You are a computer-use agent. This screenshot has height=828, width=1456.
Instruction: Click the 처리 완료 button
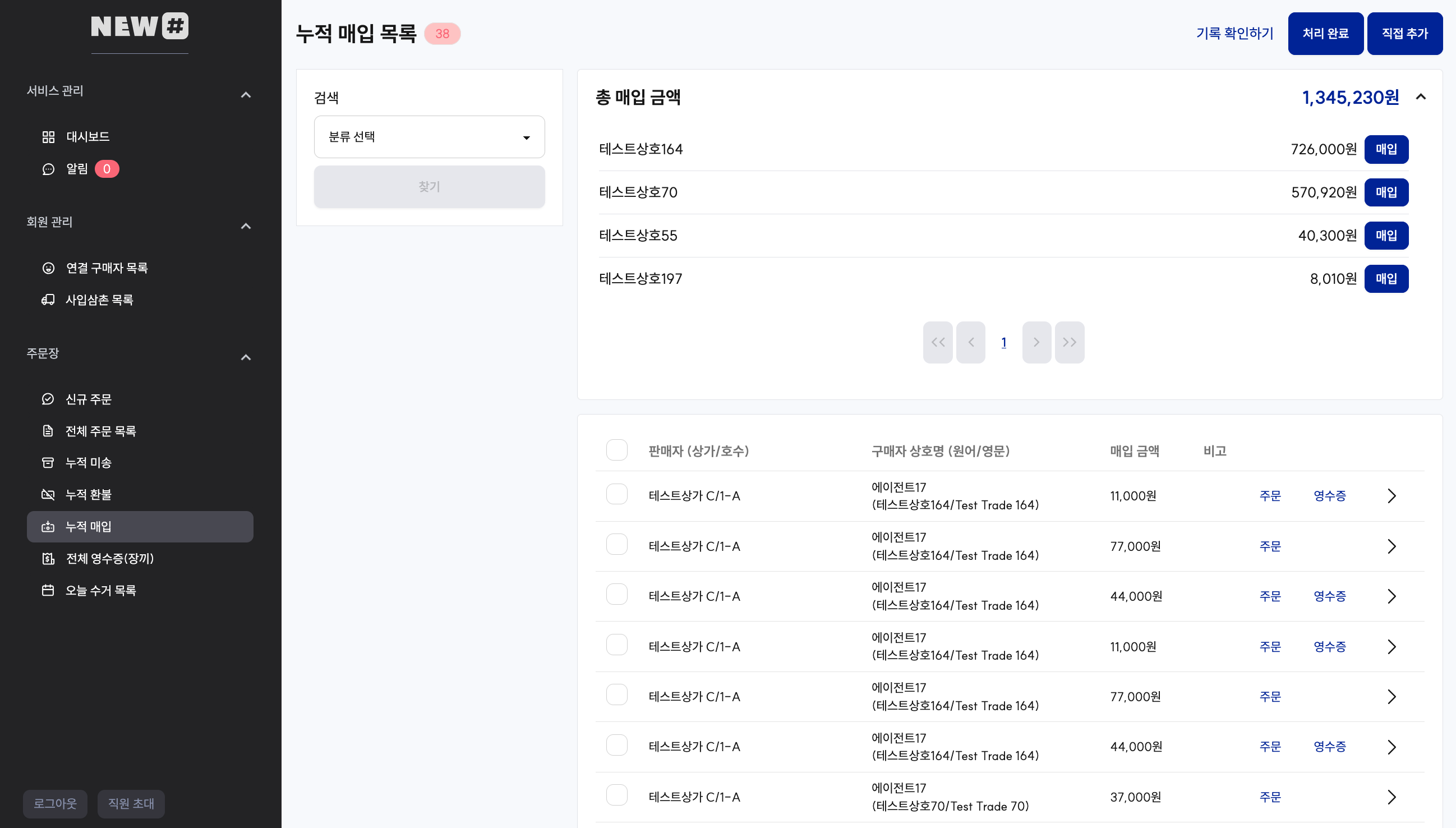click(x=1325, y=34)
